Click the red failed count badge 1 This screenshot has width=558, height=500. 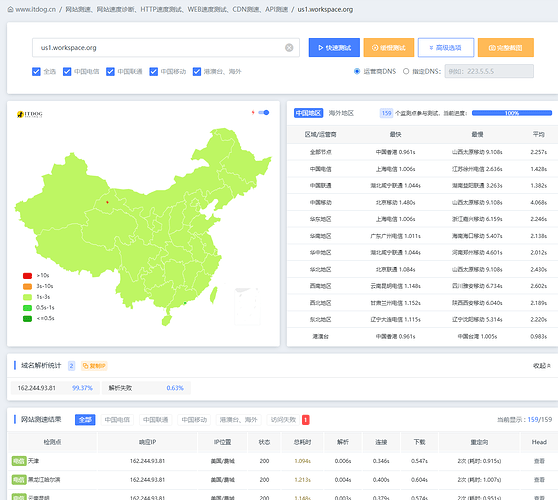(306, 420)
